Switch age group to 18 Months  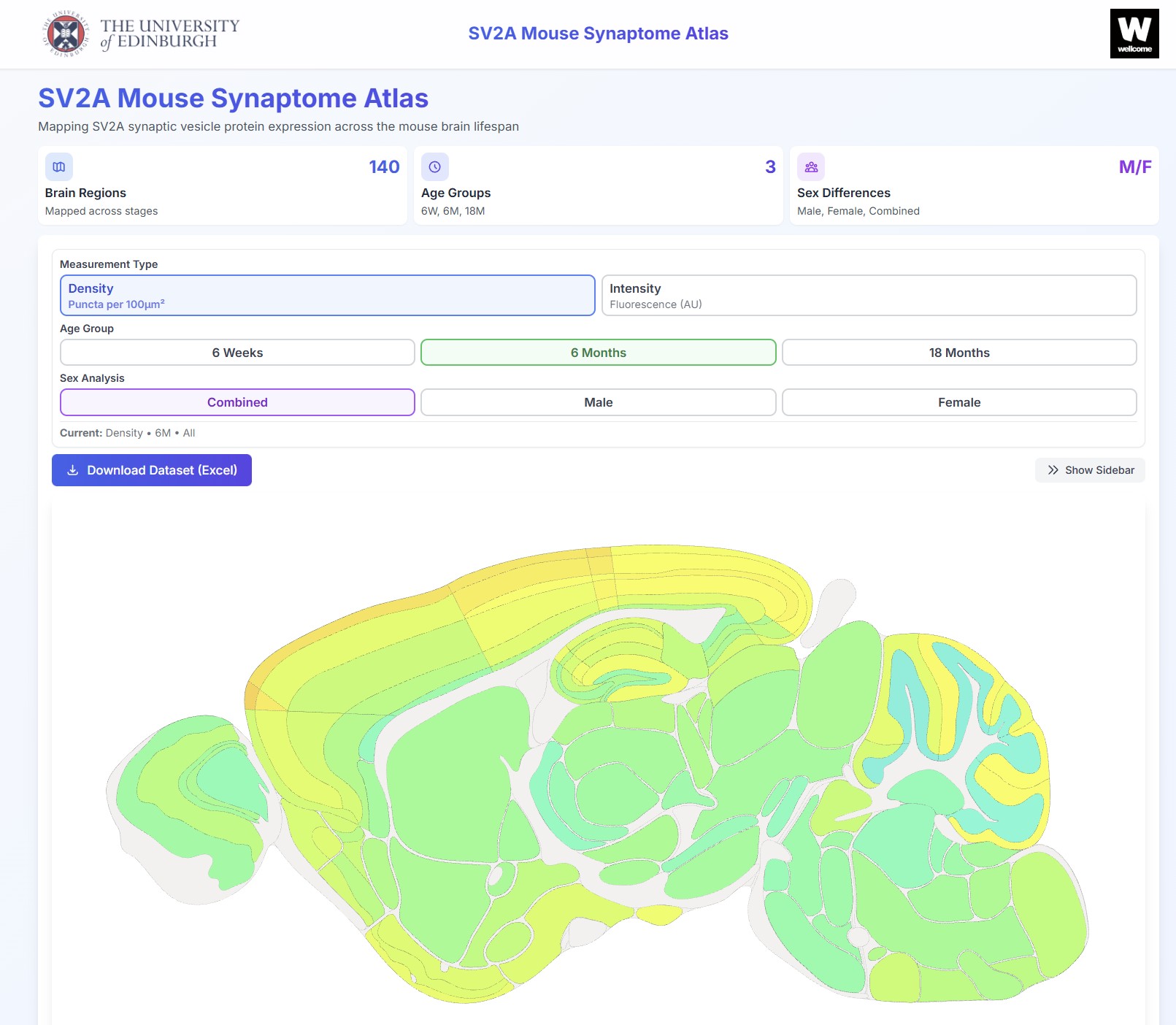(958, 352)
